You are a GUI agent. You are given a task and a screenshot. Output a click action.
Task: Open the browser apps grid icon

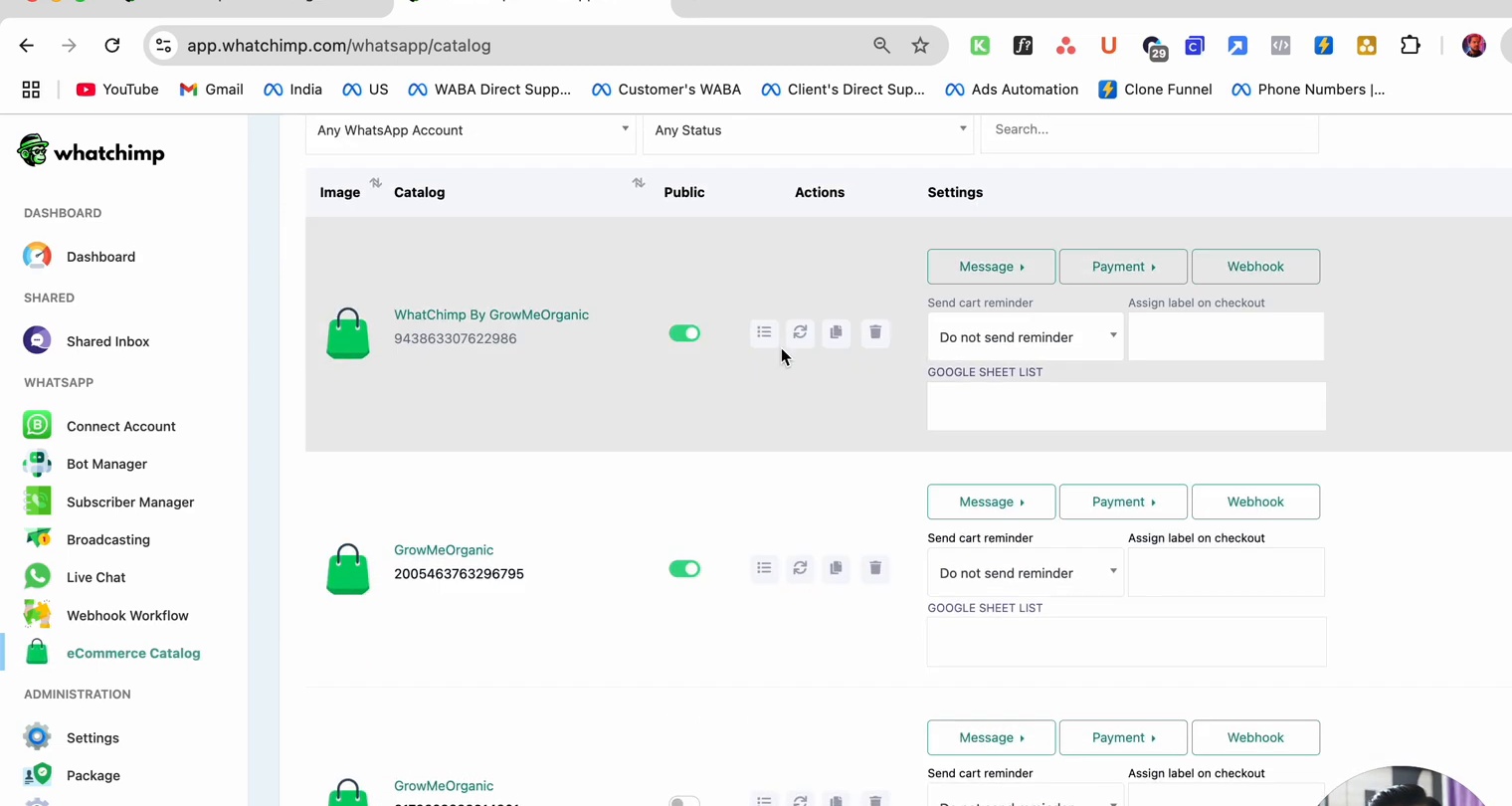pos(31,90)
